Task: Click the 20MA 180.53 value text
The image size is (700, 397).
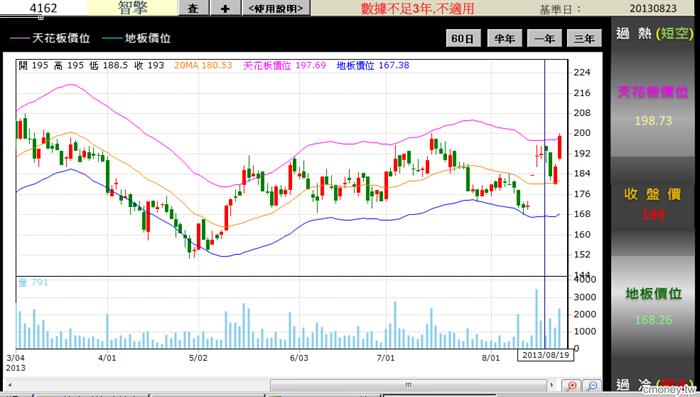Action: [x=203, y=65]
